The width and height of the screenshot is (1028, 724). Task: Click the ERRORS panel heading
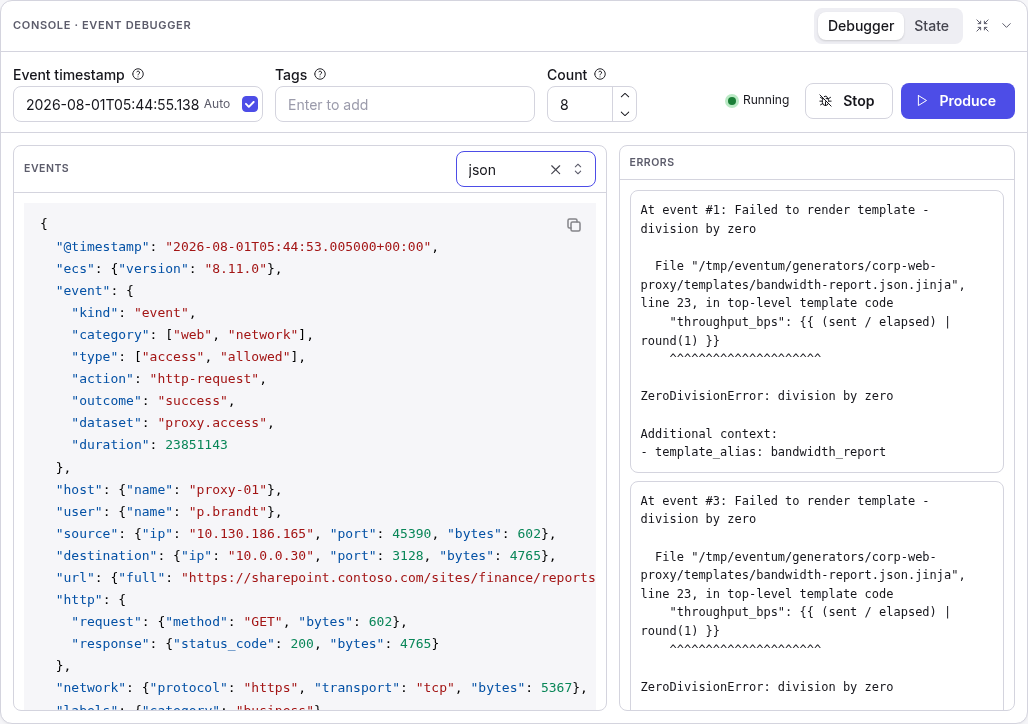652,162
